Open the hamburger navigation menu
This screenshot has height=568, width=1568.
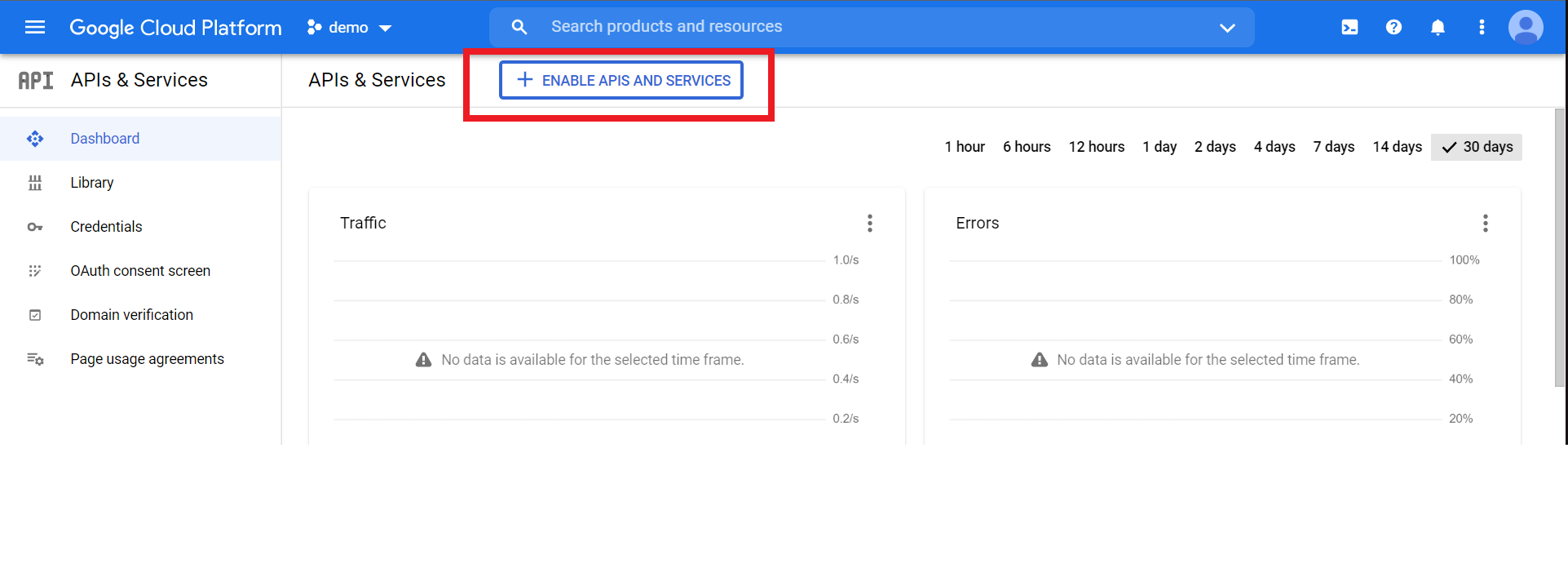click(35, 28)
